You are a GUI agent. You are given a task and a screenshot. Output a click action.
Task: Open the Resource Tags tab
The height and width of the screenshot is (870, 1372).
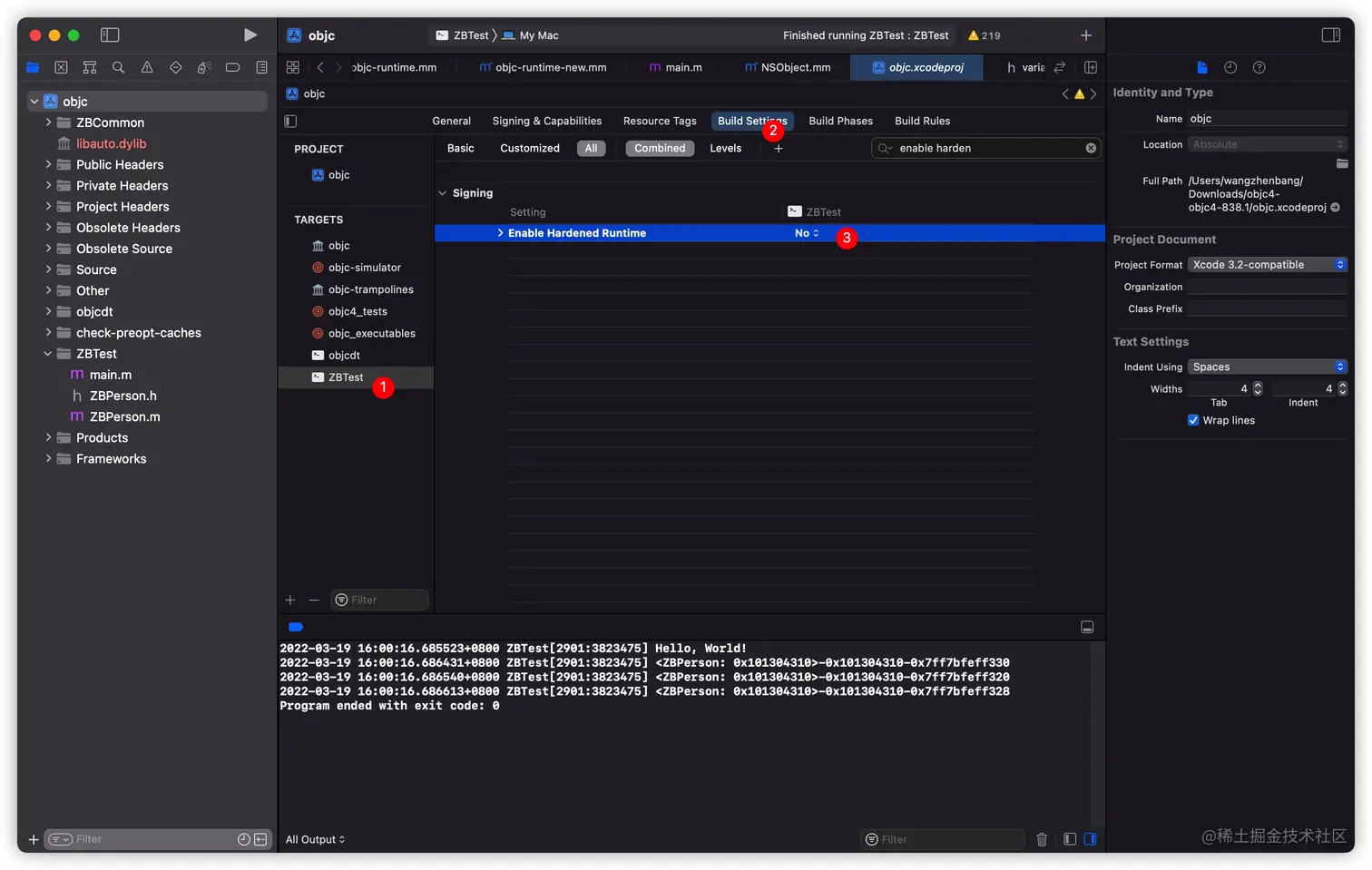coord(660,121)
